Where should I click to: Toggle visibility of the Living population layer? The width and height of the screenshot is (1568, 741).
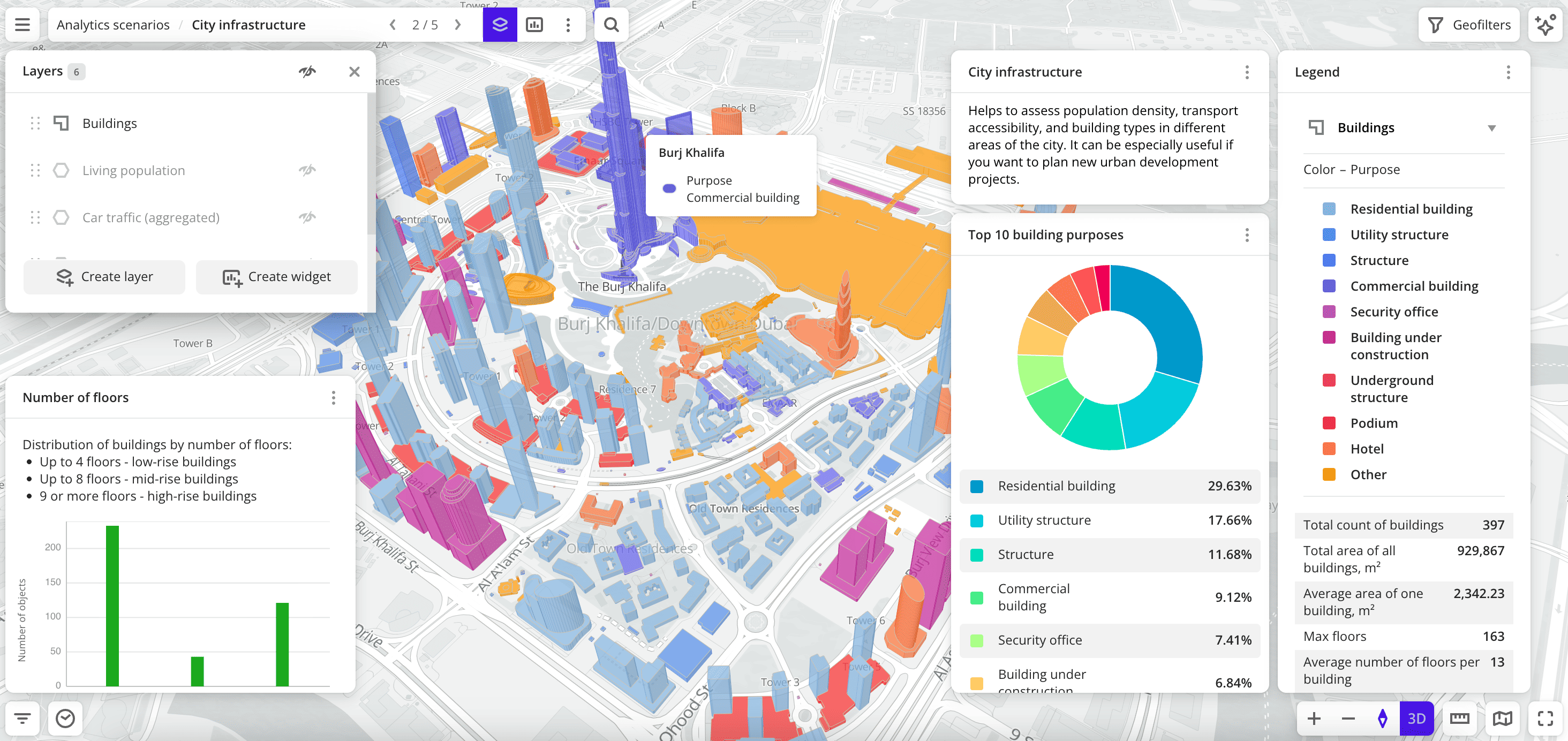pos(307,170)
